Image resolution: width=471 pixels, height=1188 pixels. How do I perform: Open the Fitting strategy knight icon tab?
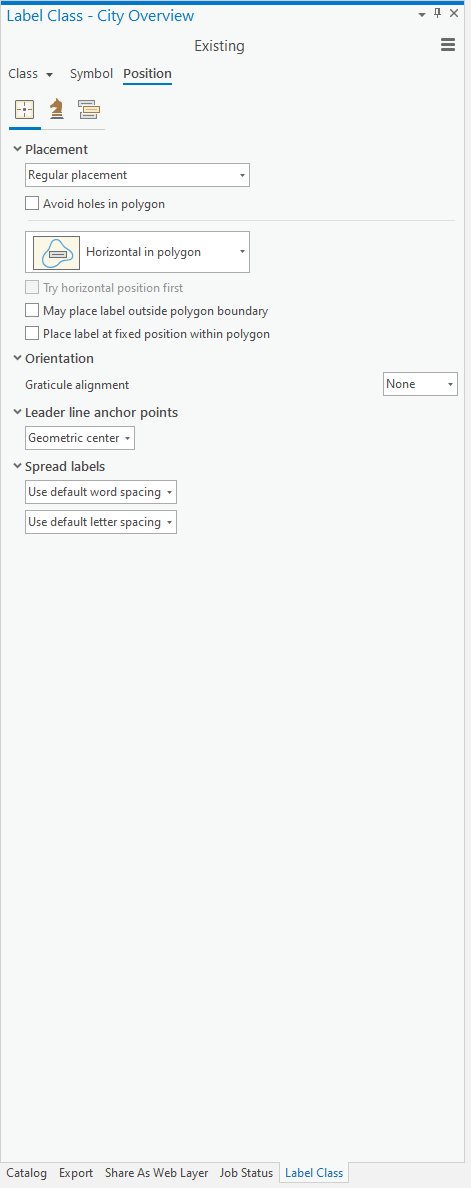click(57, 110)
